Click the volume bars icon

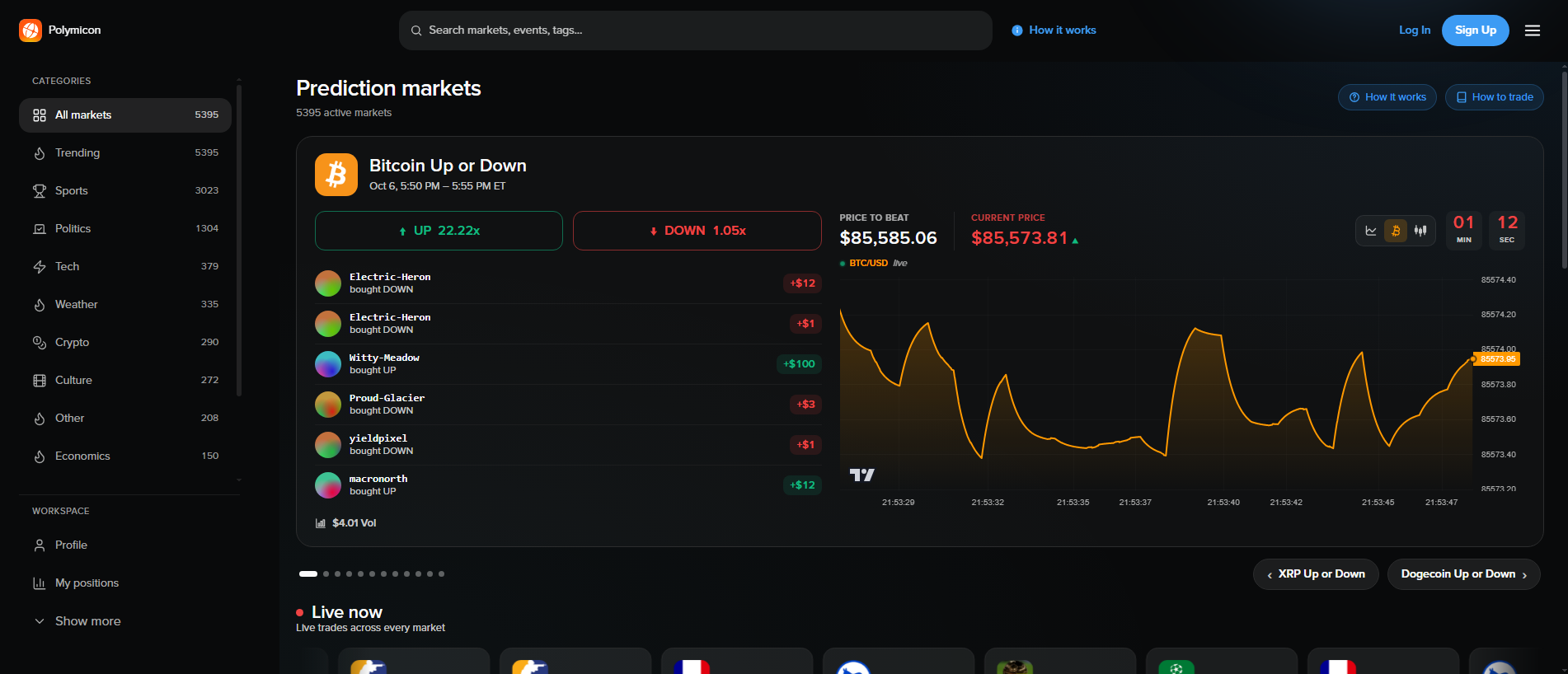[321, 523]
